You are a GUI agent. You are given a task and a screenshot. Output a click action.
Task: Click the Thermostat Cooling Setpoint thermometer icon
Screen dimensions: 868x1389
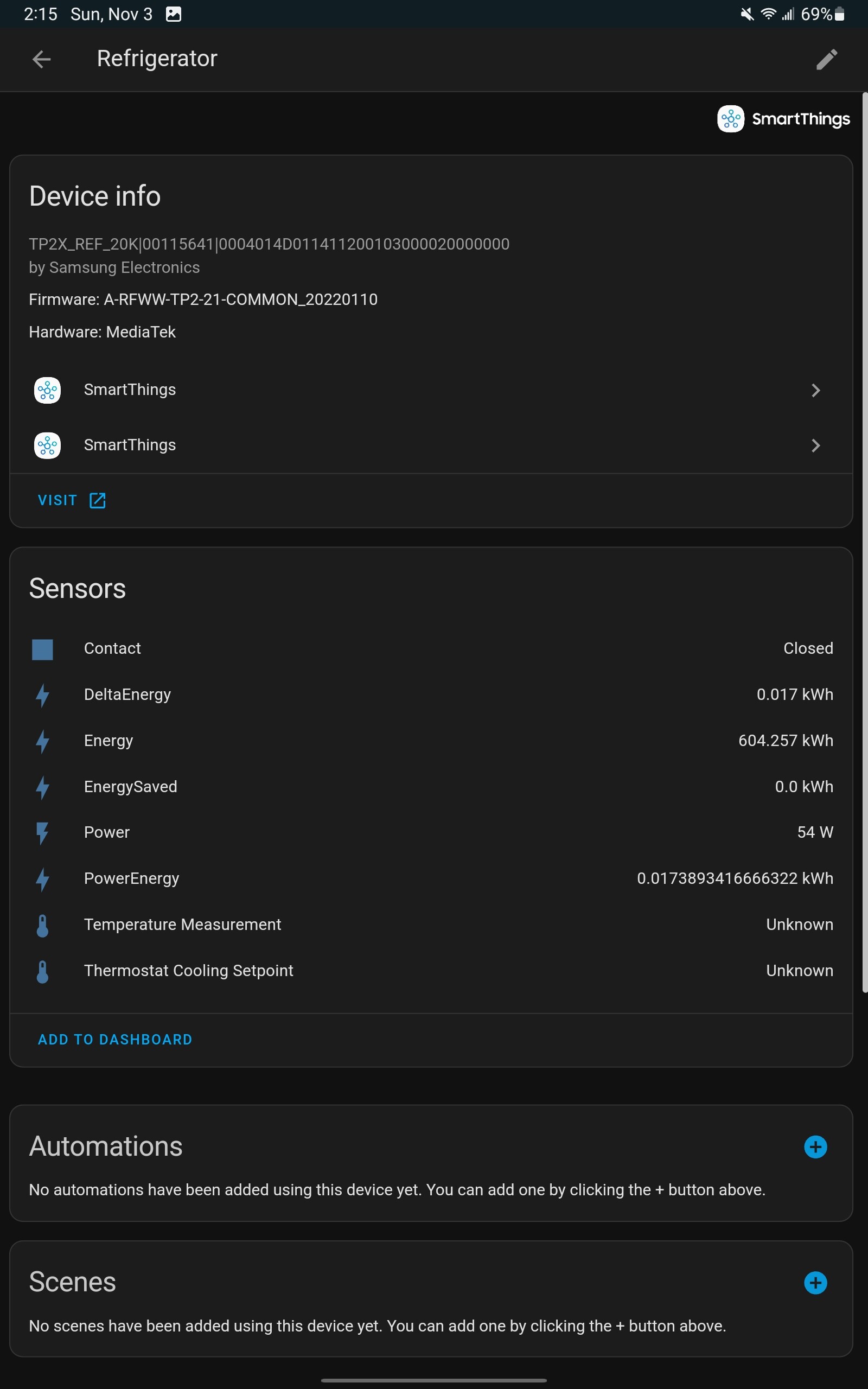[x=42, y=971]
